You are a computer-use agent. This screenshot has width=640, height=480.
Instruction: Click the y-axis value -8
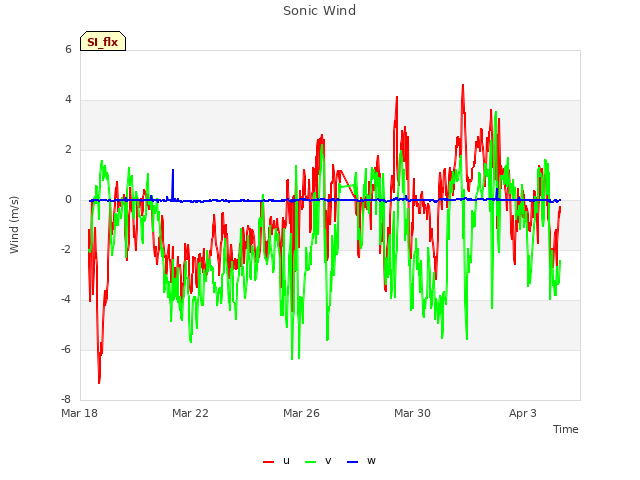point(67,399)
